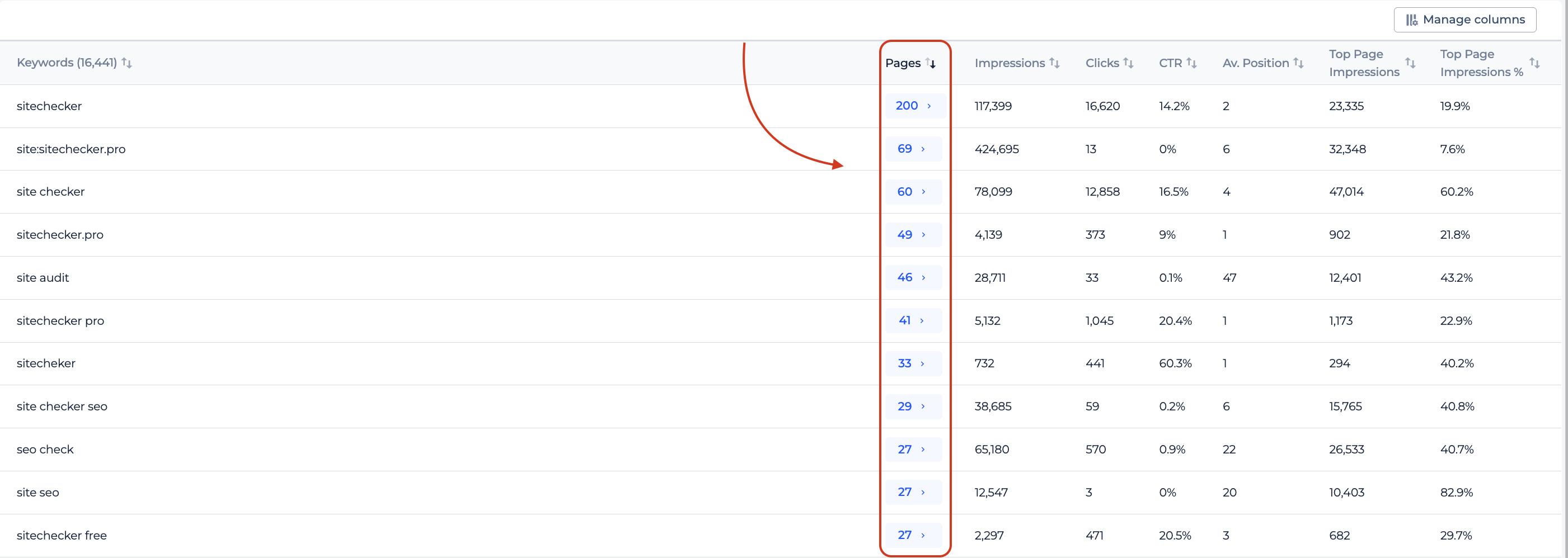Select the keyword 'sitechecker free'
Viewport: 1568px width, 558px height.
tap(62, 535)
